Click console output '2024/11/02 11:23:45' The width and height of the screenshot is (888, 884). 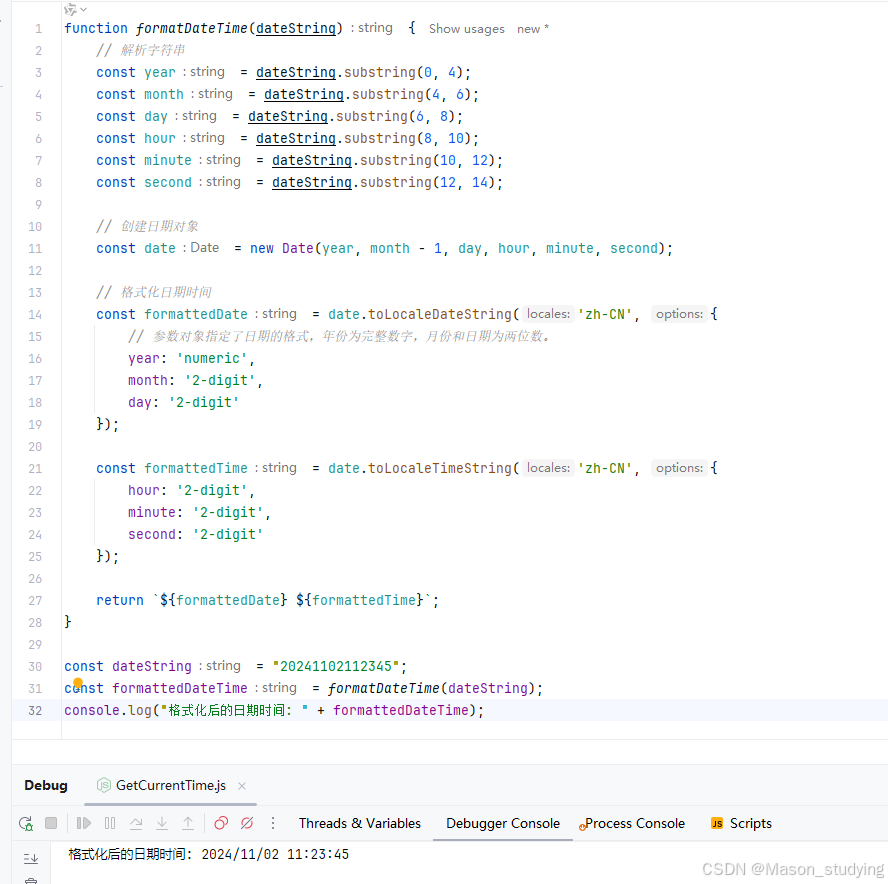click(x=275, y=854)
